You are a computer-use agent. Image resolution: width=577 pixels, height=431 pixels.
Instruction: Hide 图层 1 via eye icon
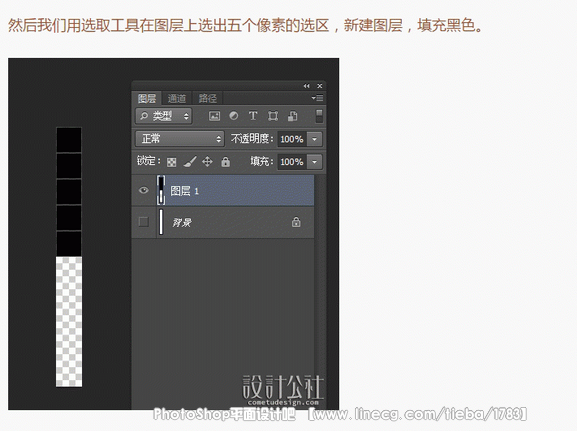click(x=144, y=190)
